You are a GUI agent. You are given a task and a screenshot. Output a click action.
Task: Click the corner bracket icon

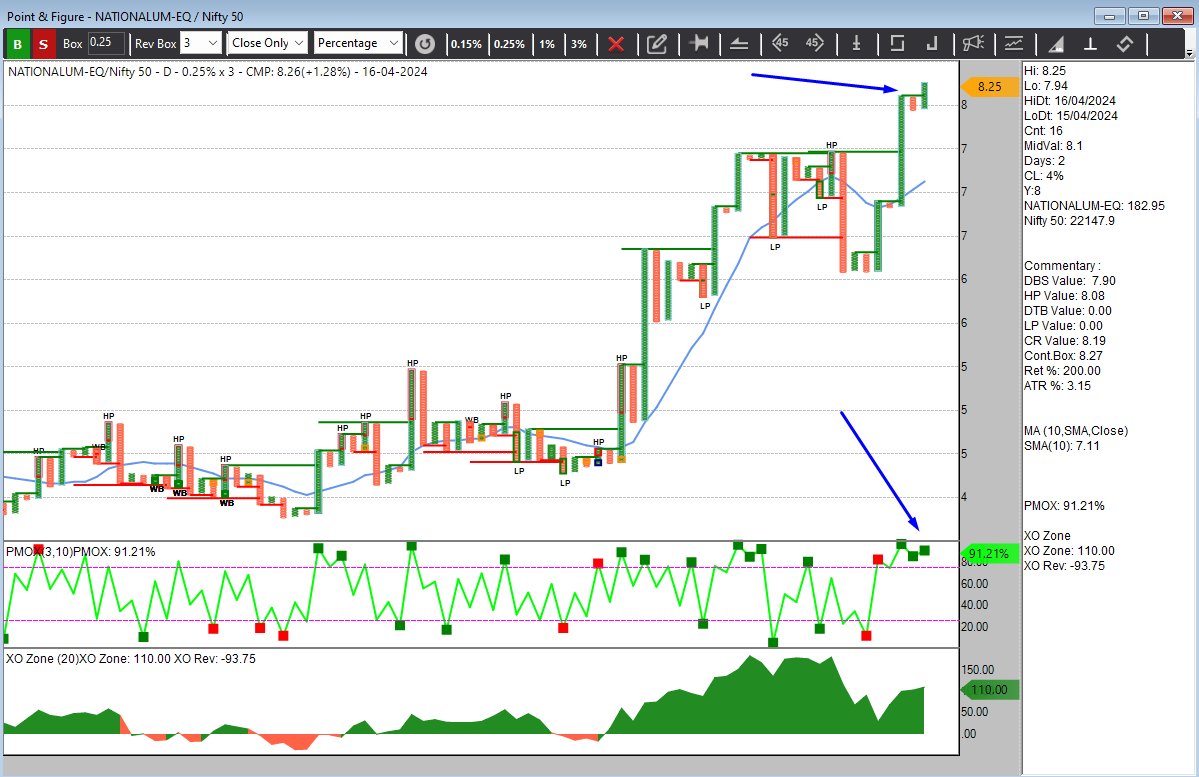[932, 44]
